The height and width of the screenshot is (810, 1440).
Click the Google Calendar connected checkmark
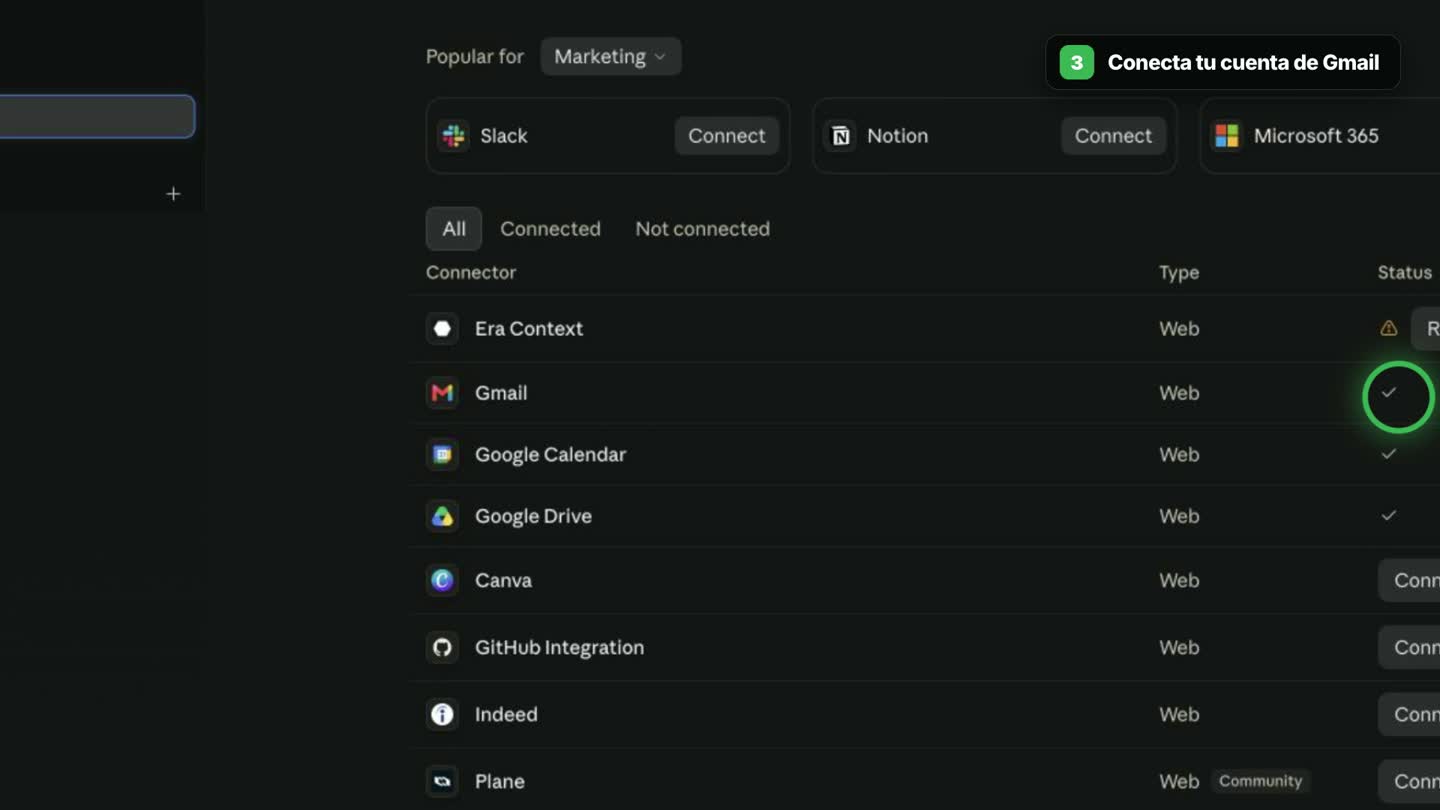tap(1388, 454)
